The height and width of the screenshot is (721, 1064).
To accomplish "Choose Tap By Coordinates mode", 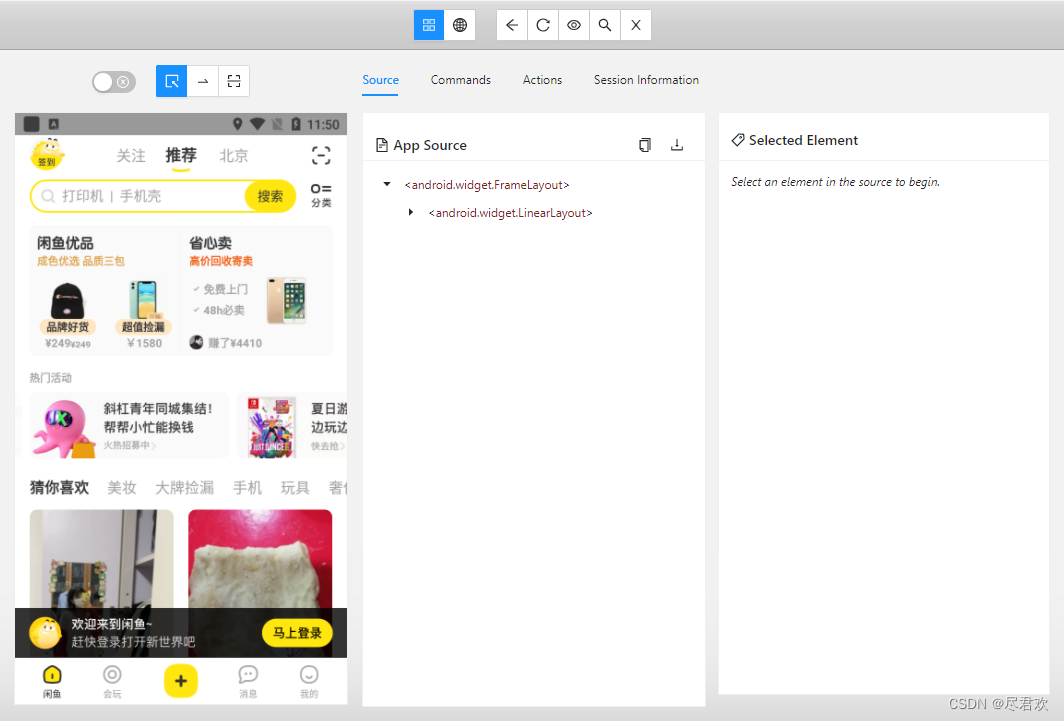I will (x=234, y=81).
